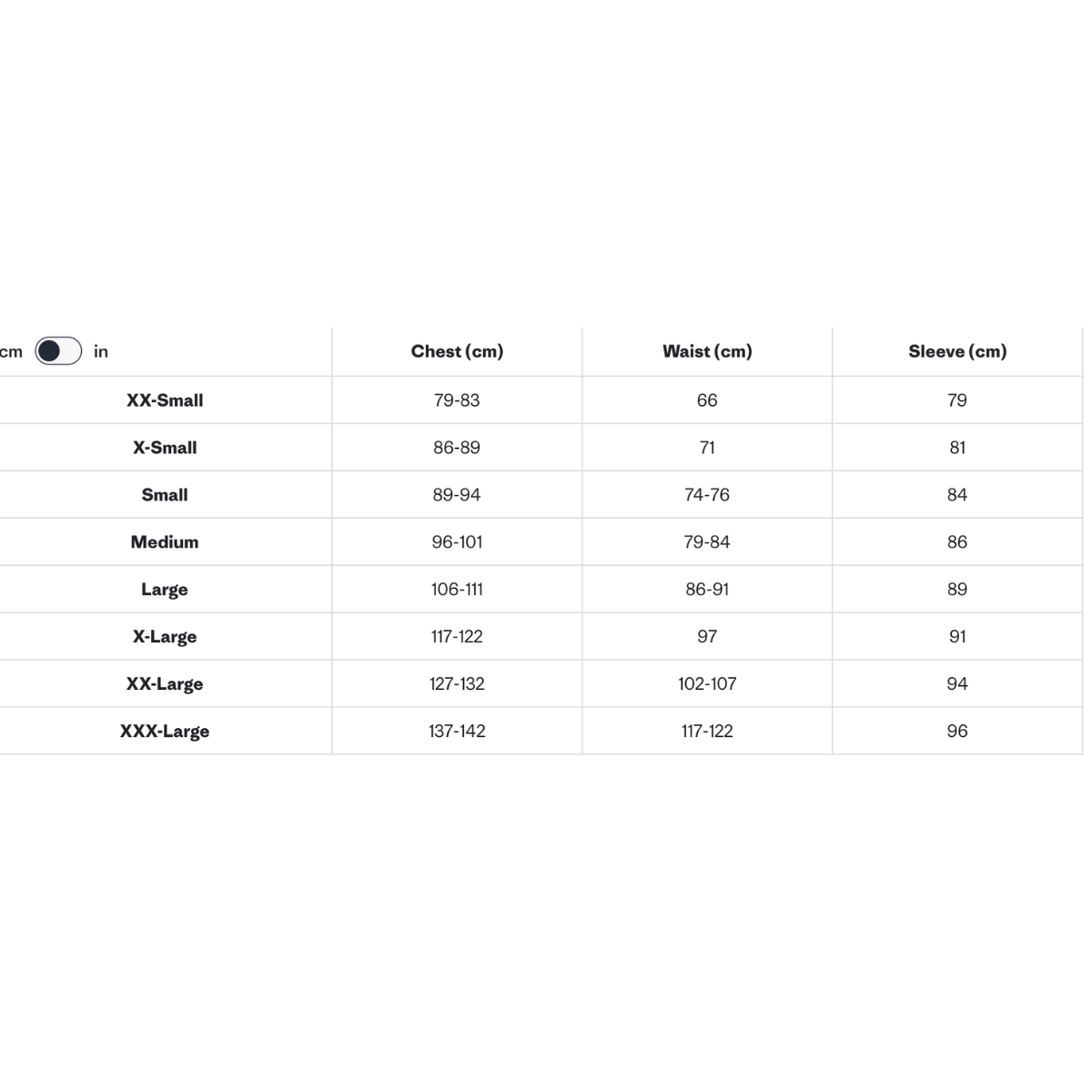Click the XX-Large waist value 102-107
Image resolution: width=1092 pixels, height=1092 pixels.
coord(707,684)
